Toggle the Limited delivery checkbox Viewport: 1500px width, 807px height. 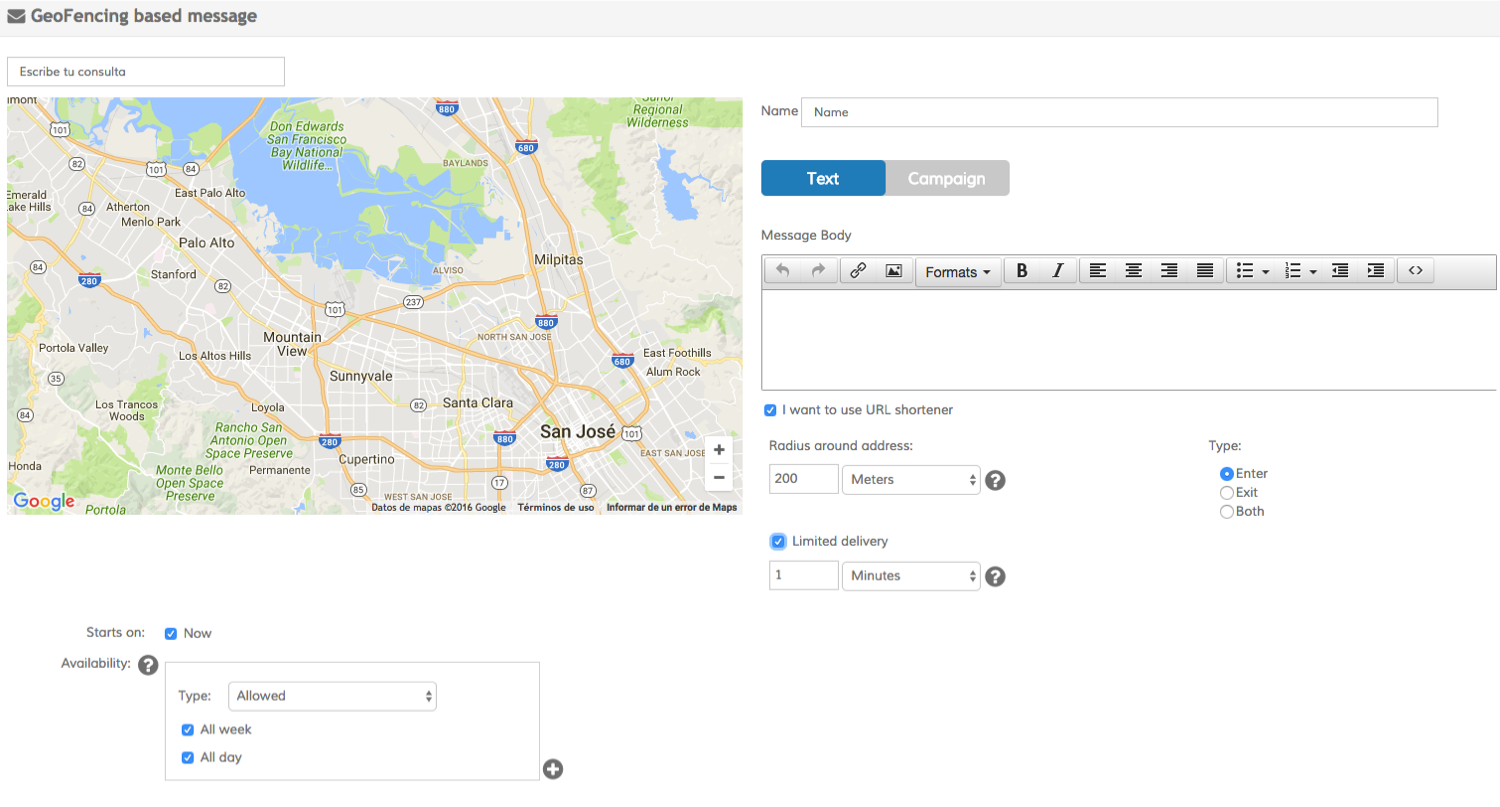778,541
